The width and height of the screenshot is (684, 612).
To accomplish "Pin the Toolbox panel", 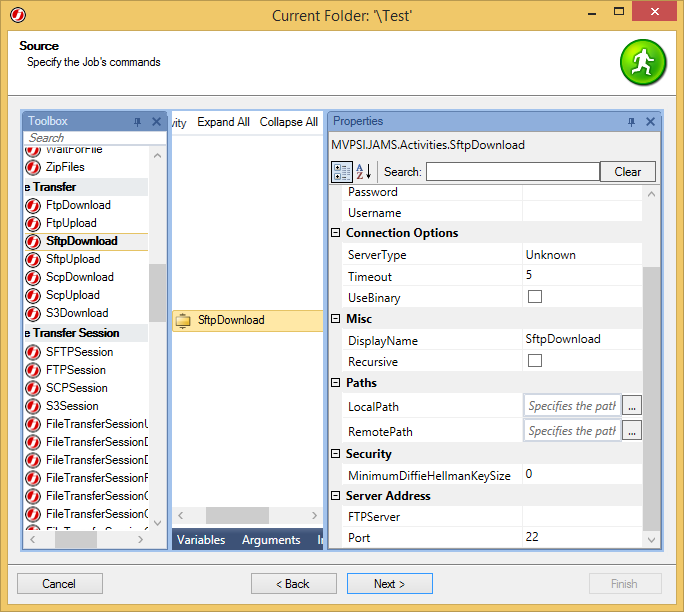I will (x=137, y=122).
